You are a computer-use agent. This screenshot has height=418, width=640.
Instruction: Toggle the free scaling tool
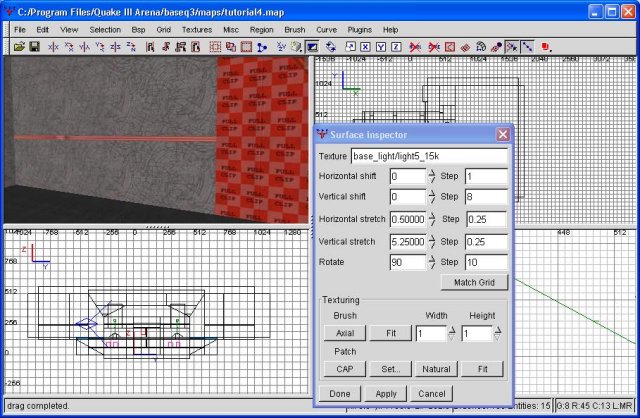coord(350,47)
